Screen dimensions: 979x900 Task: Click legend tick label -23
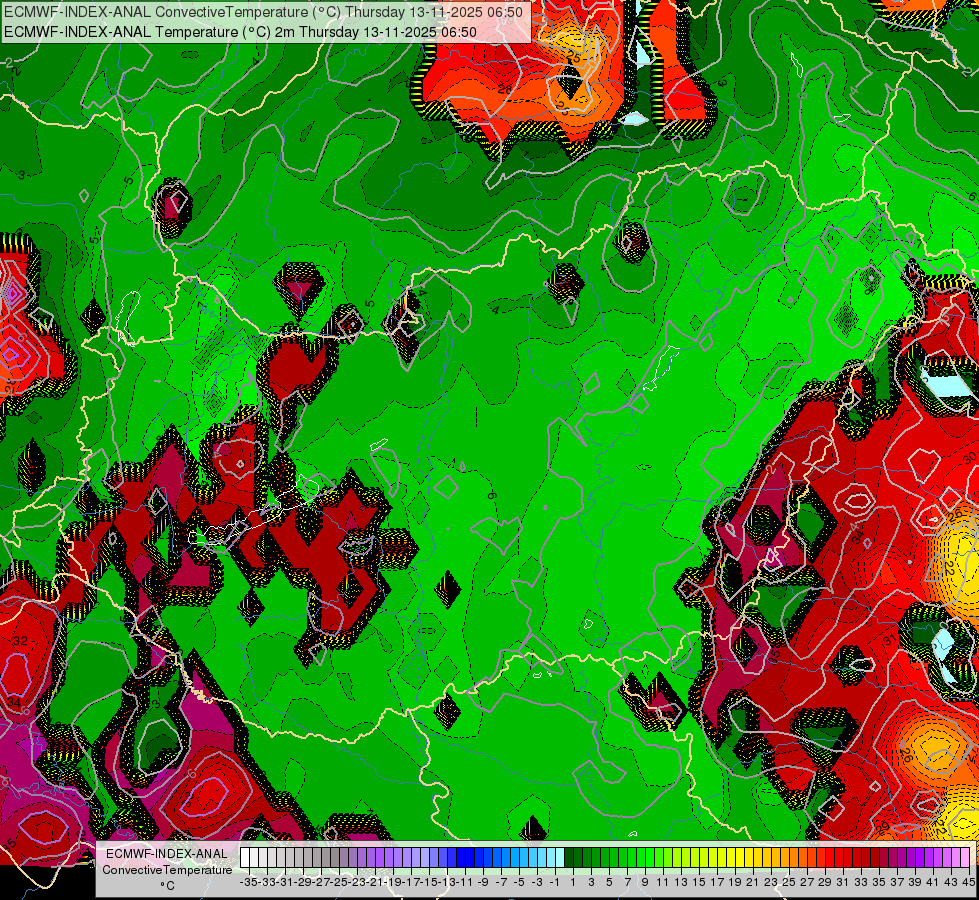point(357,882)
